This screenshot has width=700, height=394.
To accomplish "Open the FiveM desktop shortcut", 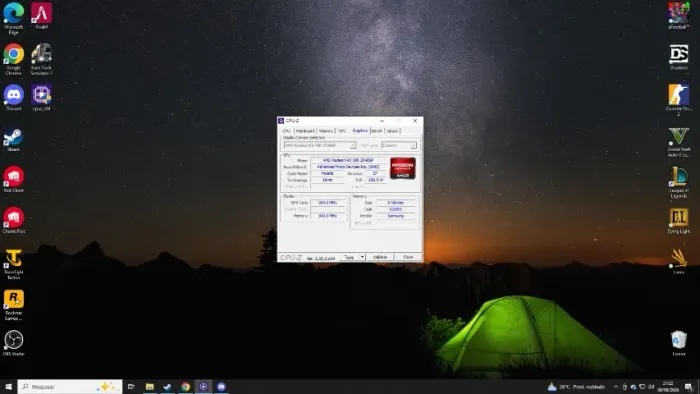I will tap(42, 16).
